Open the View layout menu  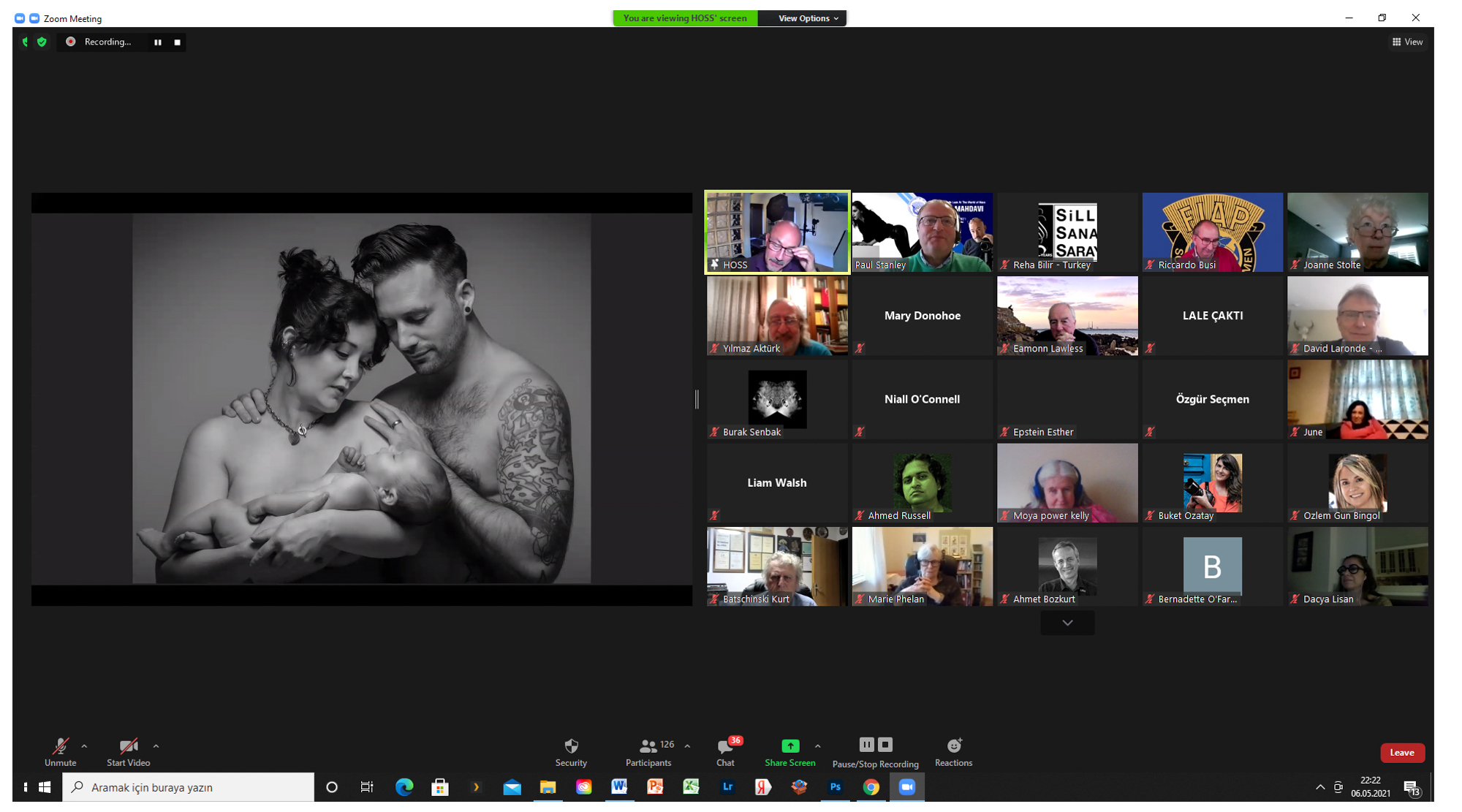(x=1407, y=42)
